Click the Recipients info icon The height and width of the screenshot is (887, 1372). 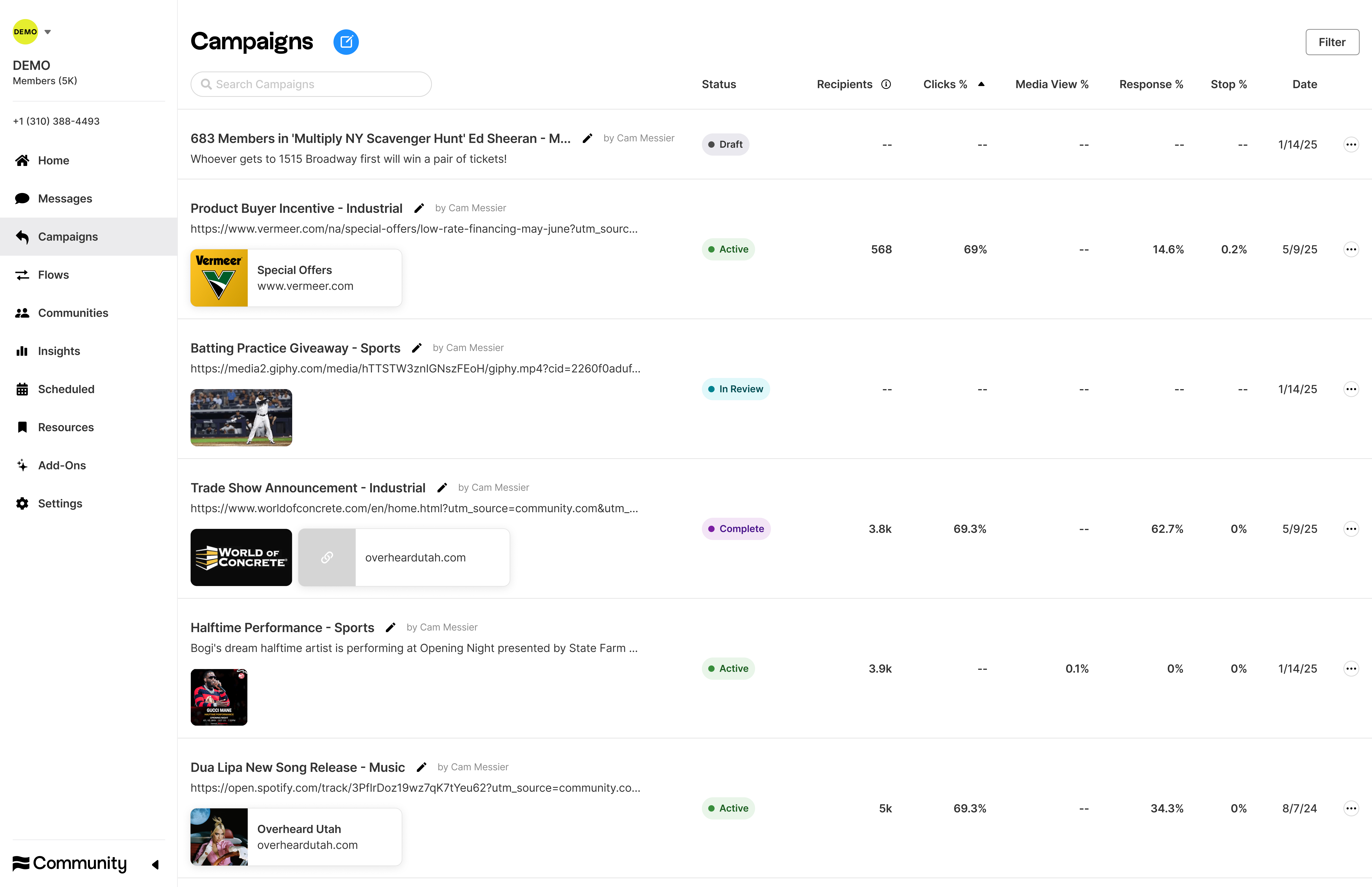[886, 84]
